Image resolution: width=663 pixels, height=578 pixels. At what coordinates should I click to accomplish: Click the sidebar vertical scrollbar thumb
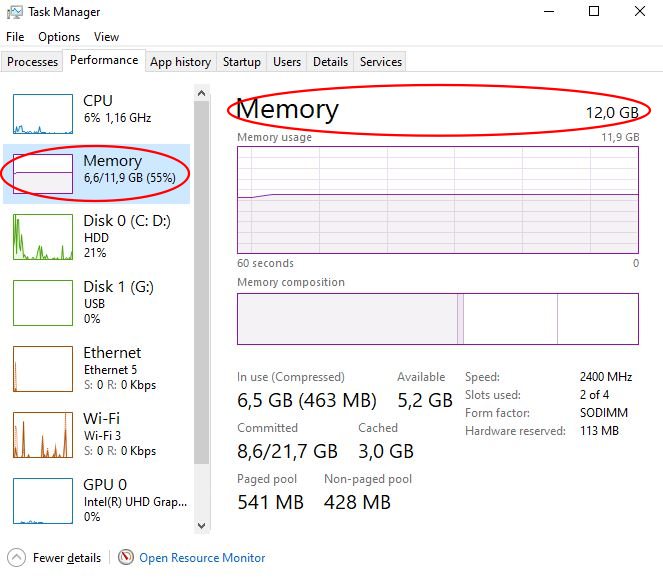pyautogui.click(x=202, y=282)
